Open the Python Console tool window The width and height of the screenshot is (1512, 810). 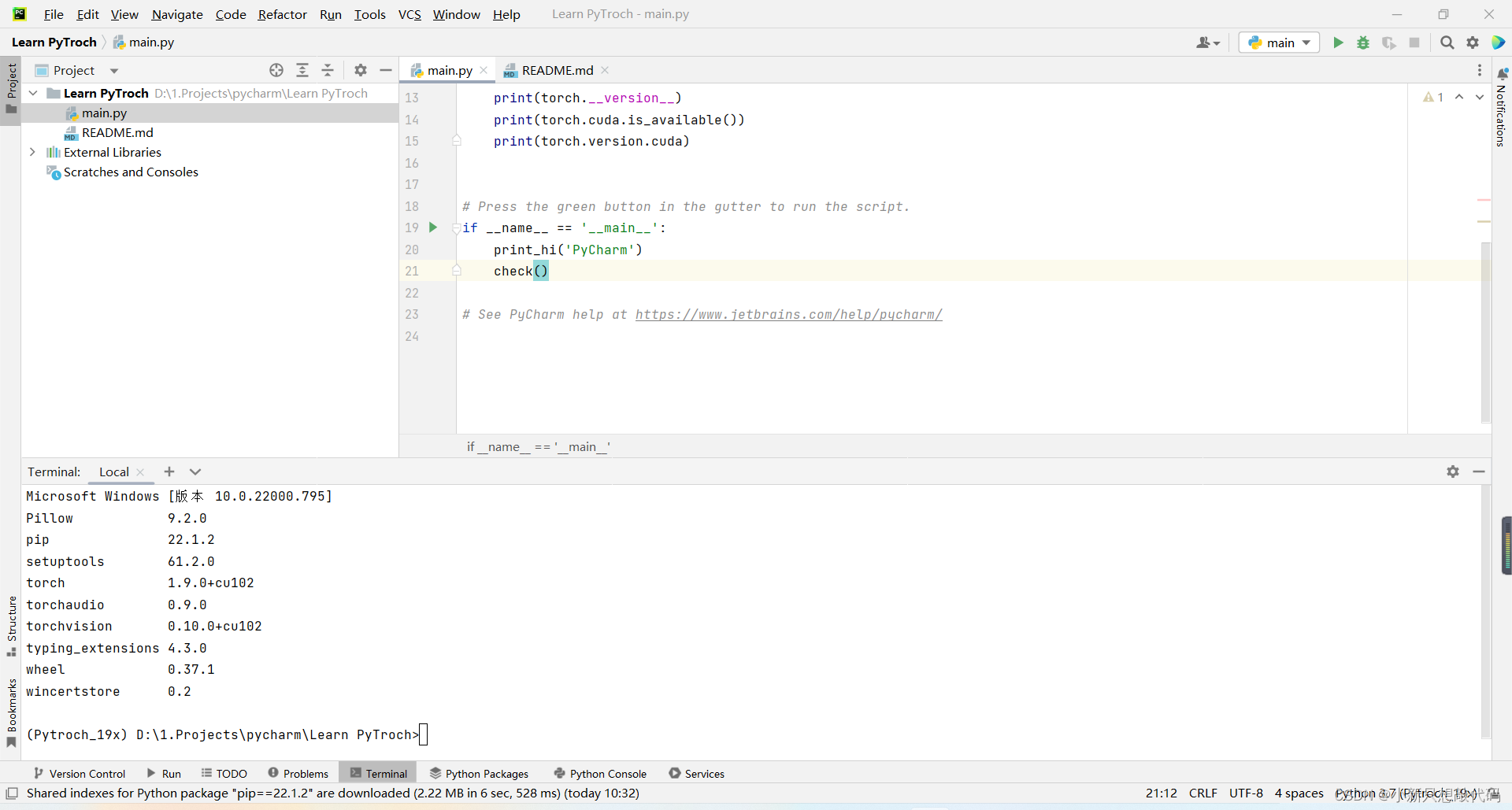(600, 774)
